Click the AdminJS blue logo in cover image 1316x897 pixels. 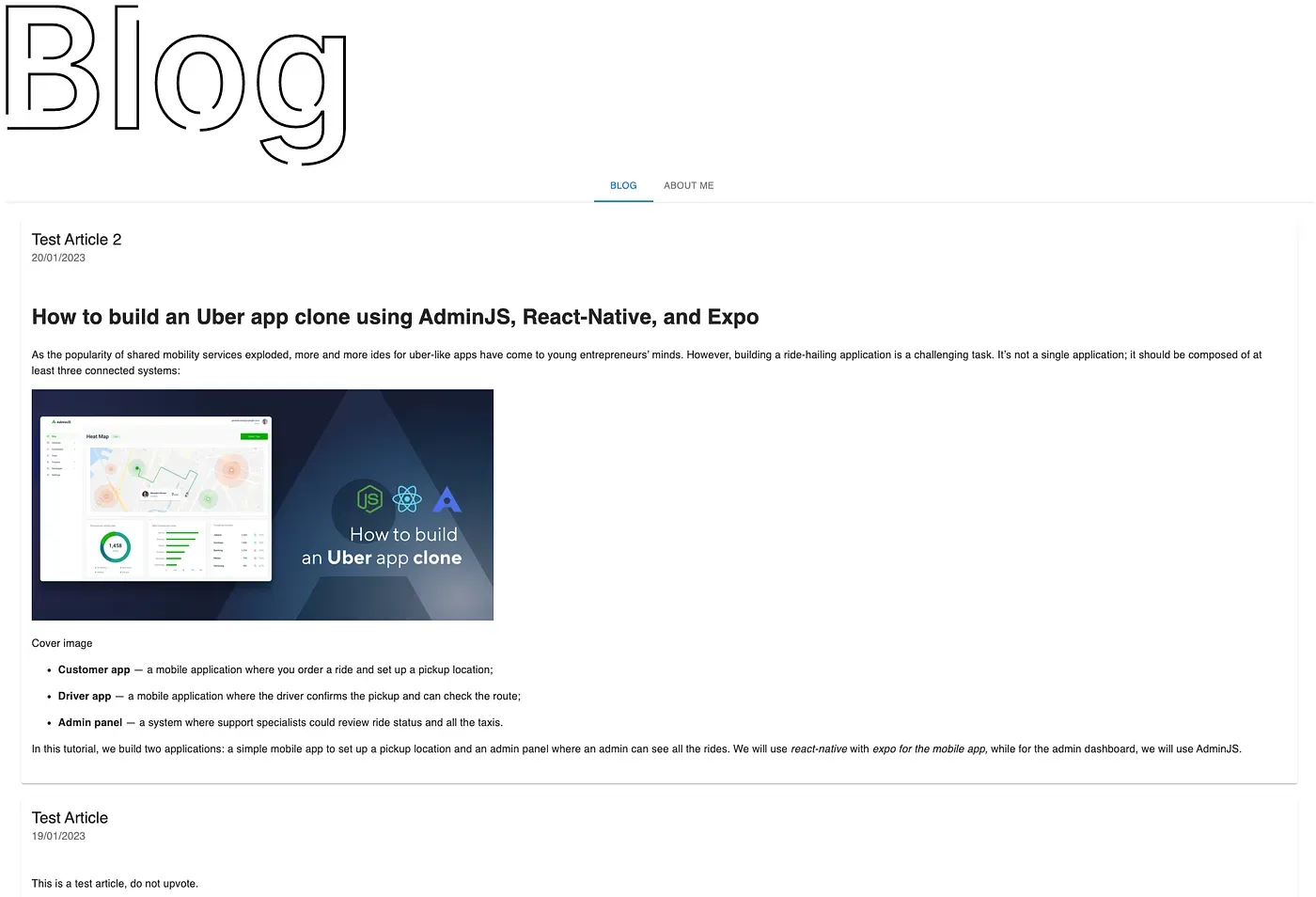pos(446,499)
